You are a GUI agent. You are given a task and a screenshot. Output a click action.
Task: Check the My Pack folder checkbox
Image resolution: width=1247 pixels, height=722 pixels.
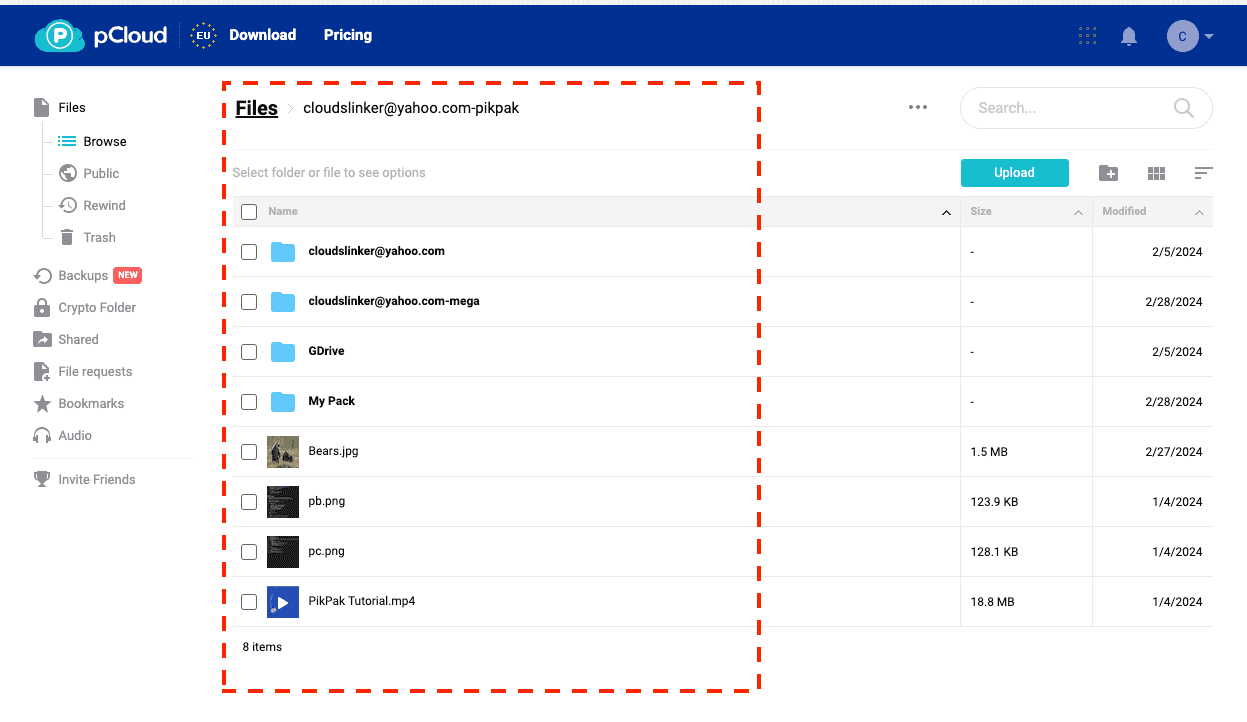249,402
